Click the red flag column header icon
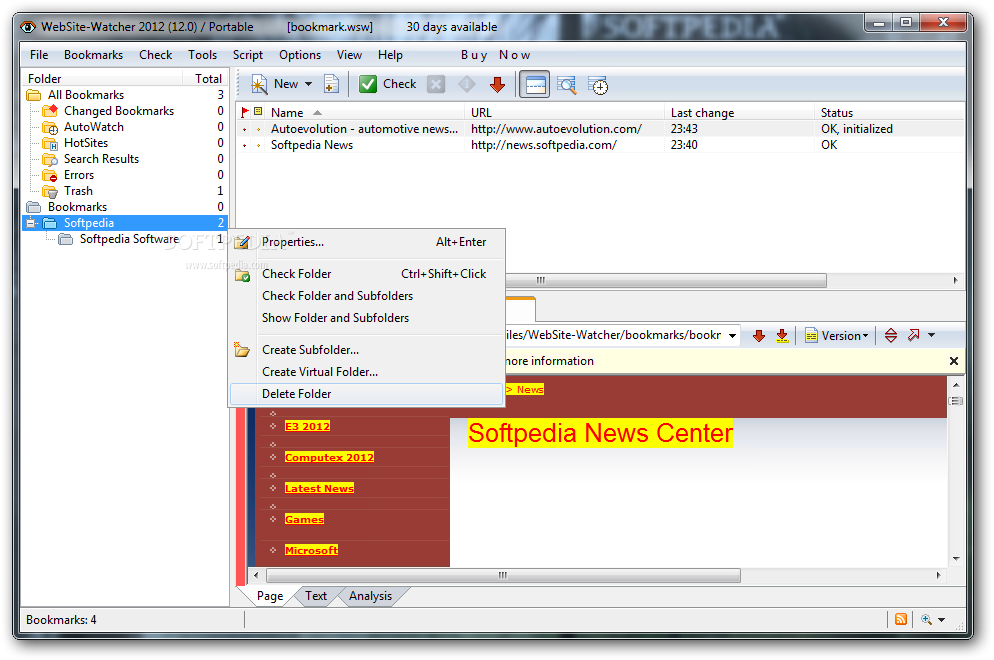The image size is (994, 660). 245,113
